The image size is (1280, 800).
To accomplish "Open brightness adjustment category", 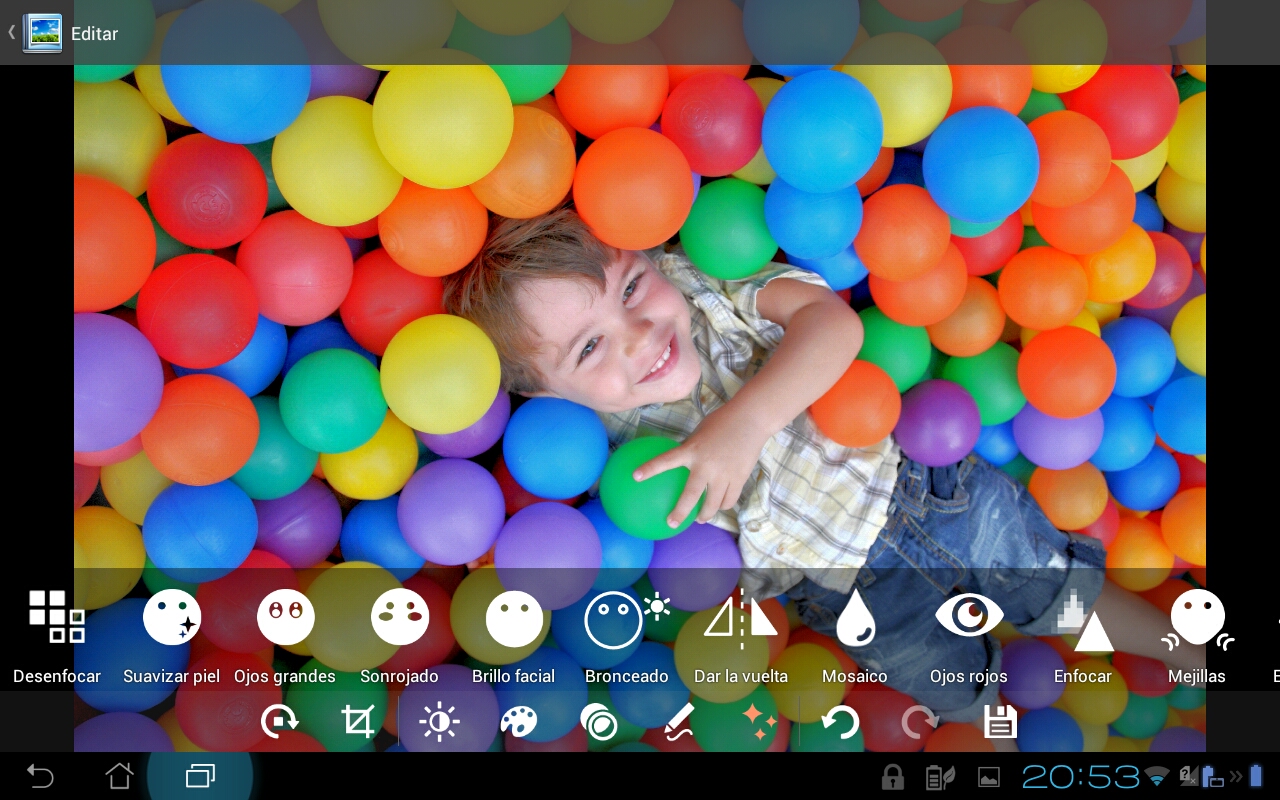I will coord(439,721).
